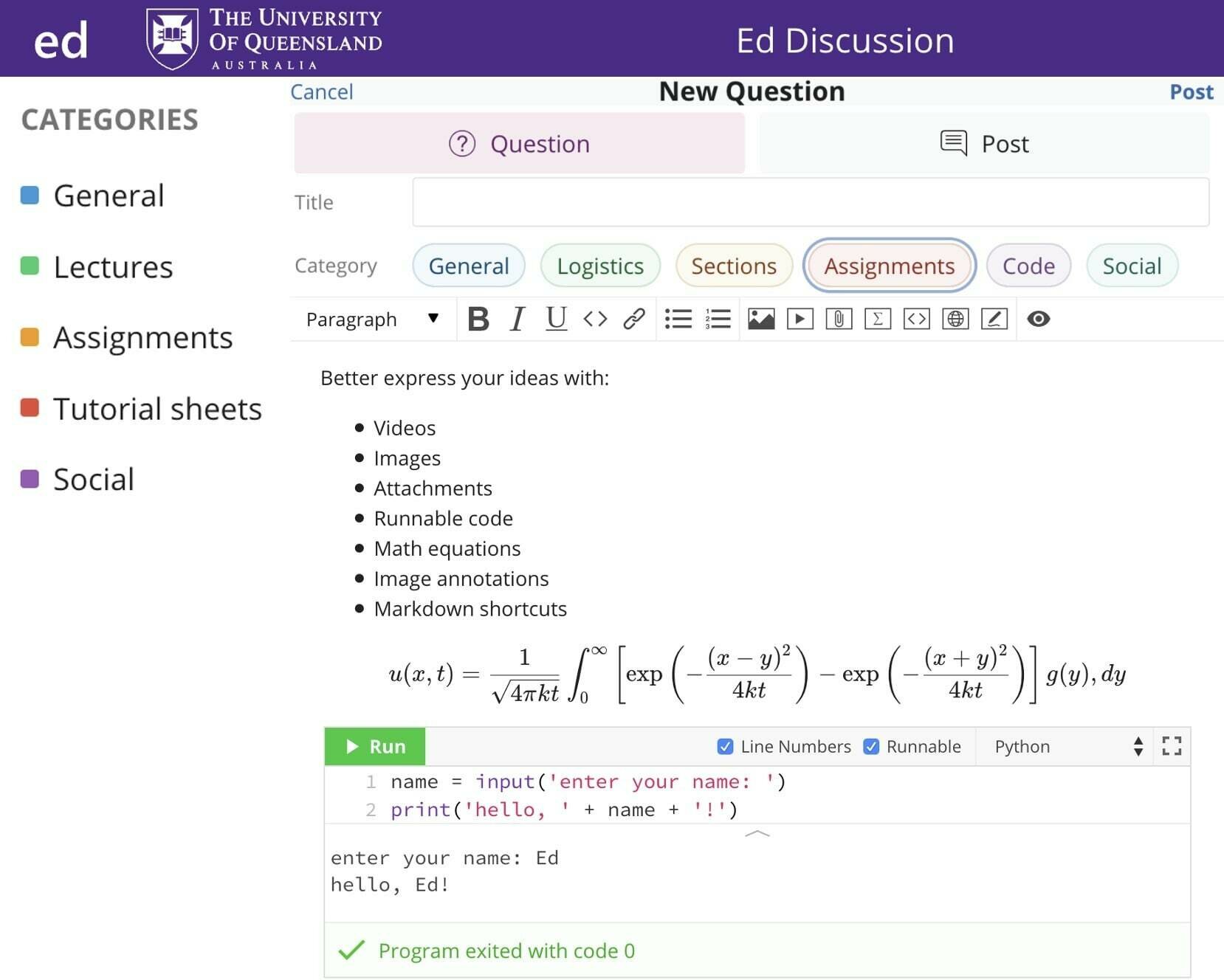Image resolution: width=1224 pixels, height=980 pixels.
Task: Embed web content with globe icon
Action: click(x=955, y=320)
